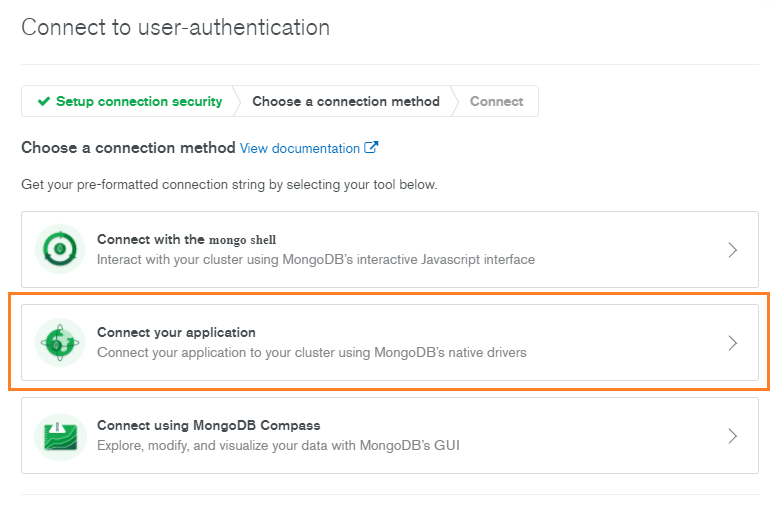Pick the 'Connect using MongoDB Compass' title
774x507 pixels.
(208, 425)
